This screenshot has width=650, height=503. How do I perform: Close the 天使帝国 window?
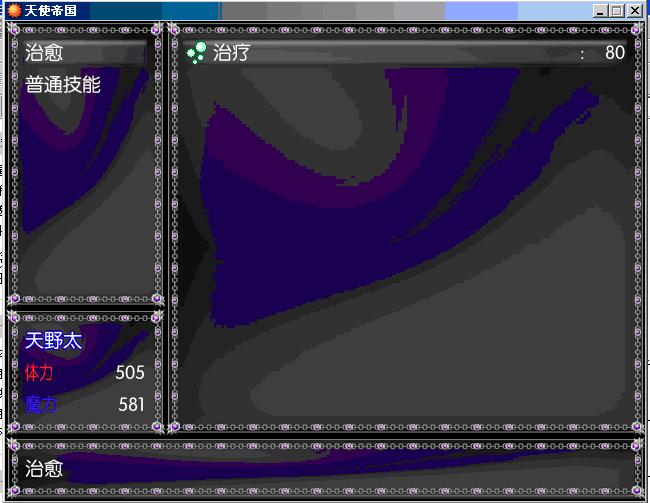634,11
